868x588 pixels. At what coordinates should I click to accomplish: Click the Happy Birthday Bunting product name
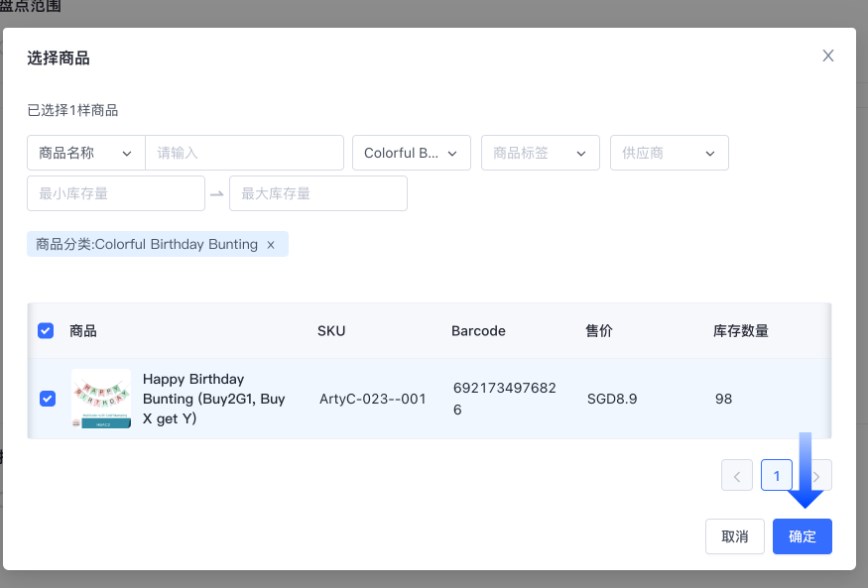click(214, 399)
